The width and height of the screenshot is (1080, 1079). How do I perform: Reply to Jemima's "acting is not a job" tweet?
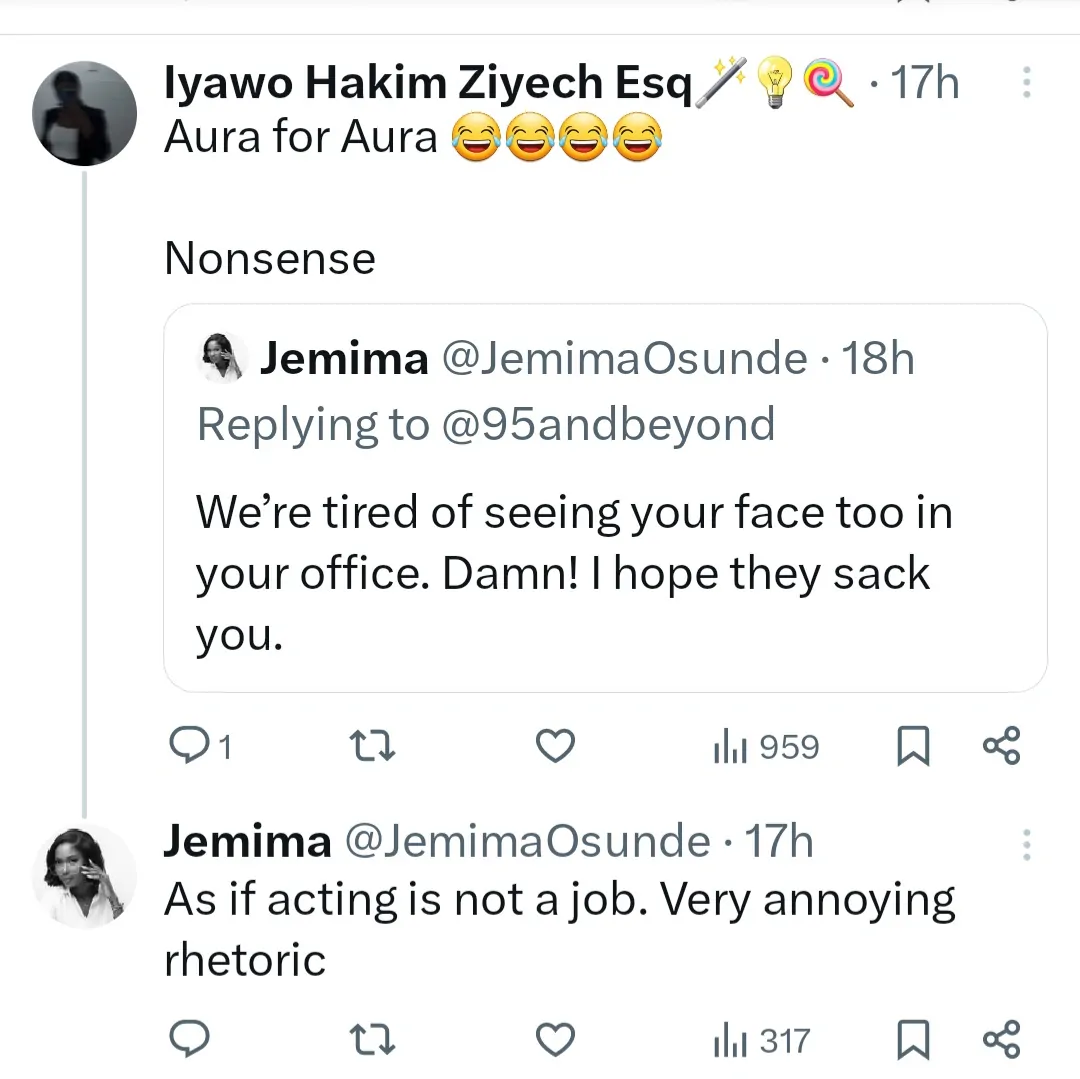[187, 1041]
